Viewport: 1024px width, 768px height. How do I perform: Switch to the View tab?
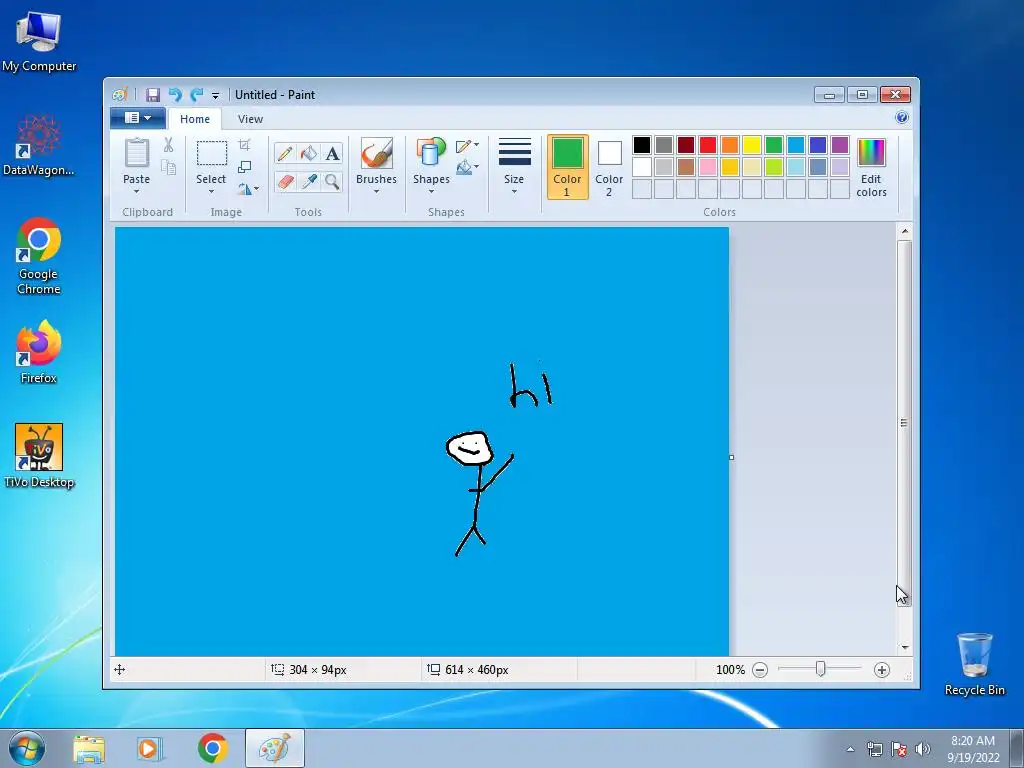point(250,119)
